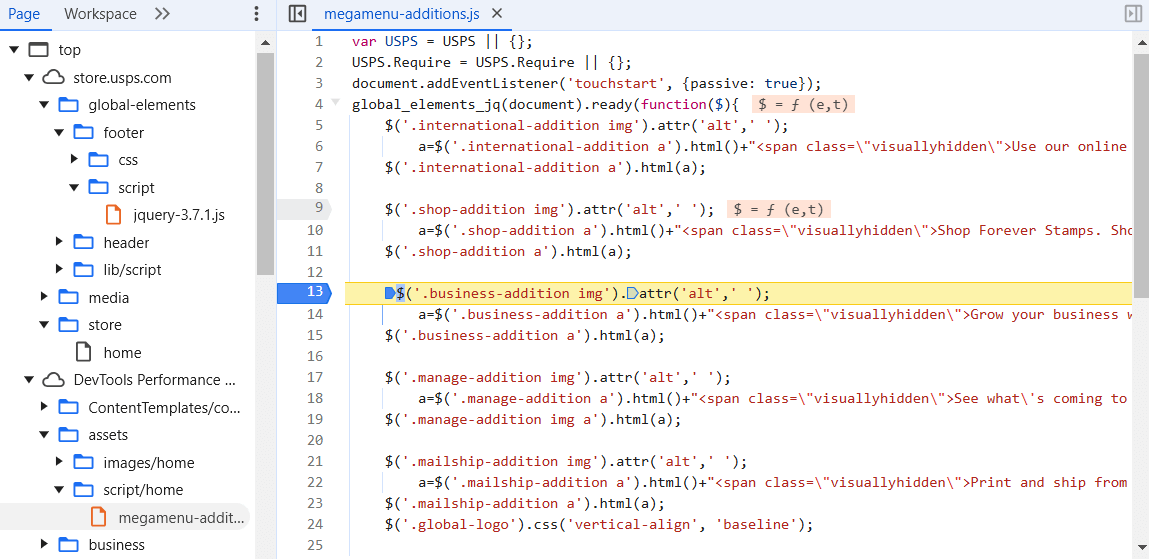Toggle the navigator sidebar panel icon
This screenshot has width=1149, height=559.
point(297,14)
